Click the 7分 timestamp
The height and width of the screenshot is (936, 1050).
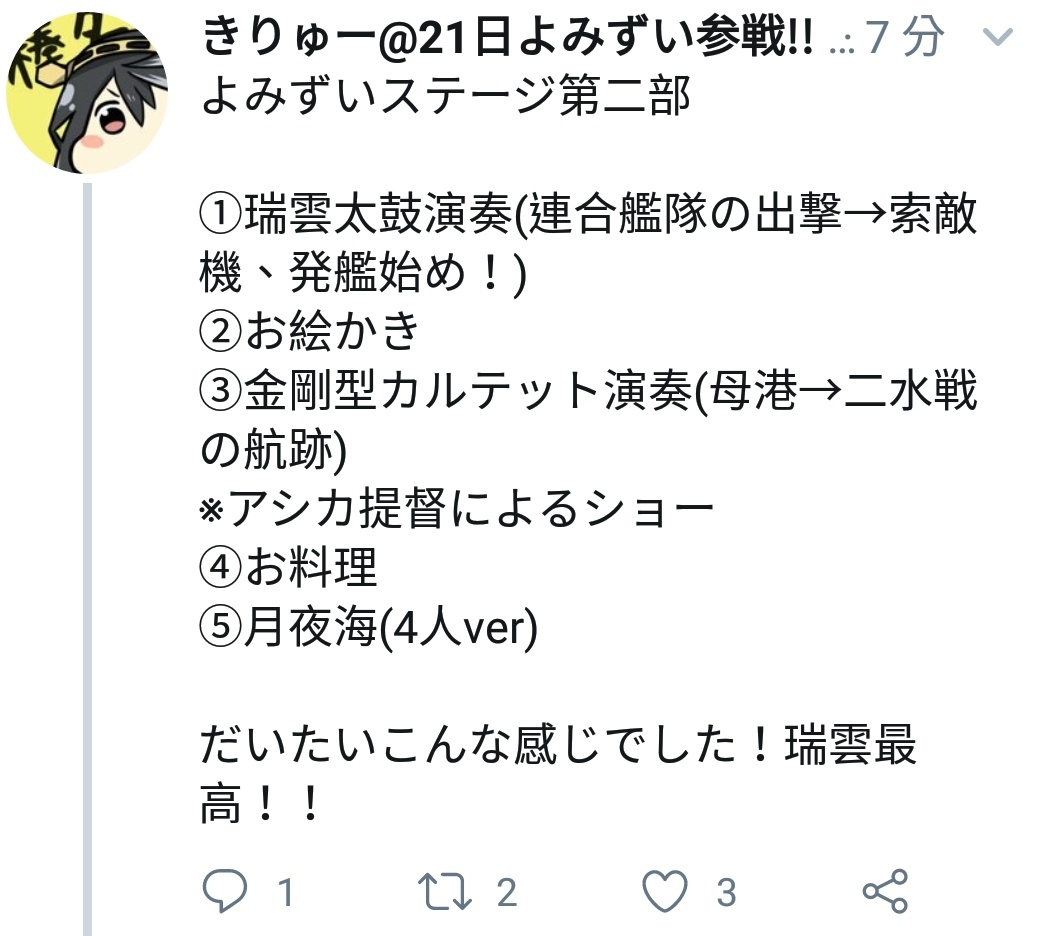tap(904, 37)
